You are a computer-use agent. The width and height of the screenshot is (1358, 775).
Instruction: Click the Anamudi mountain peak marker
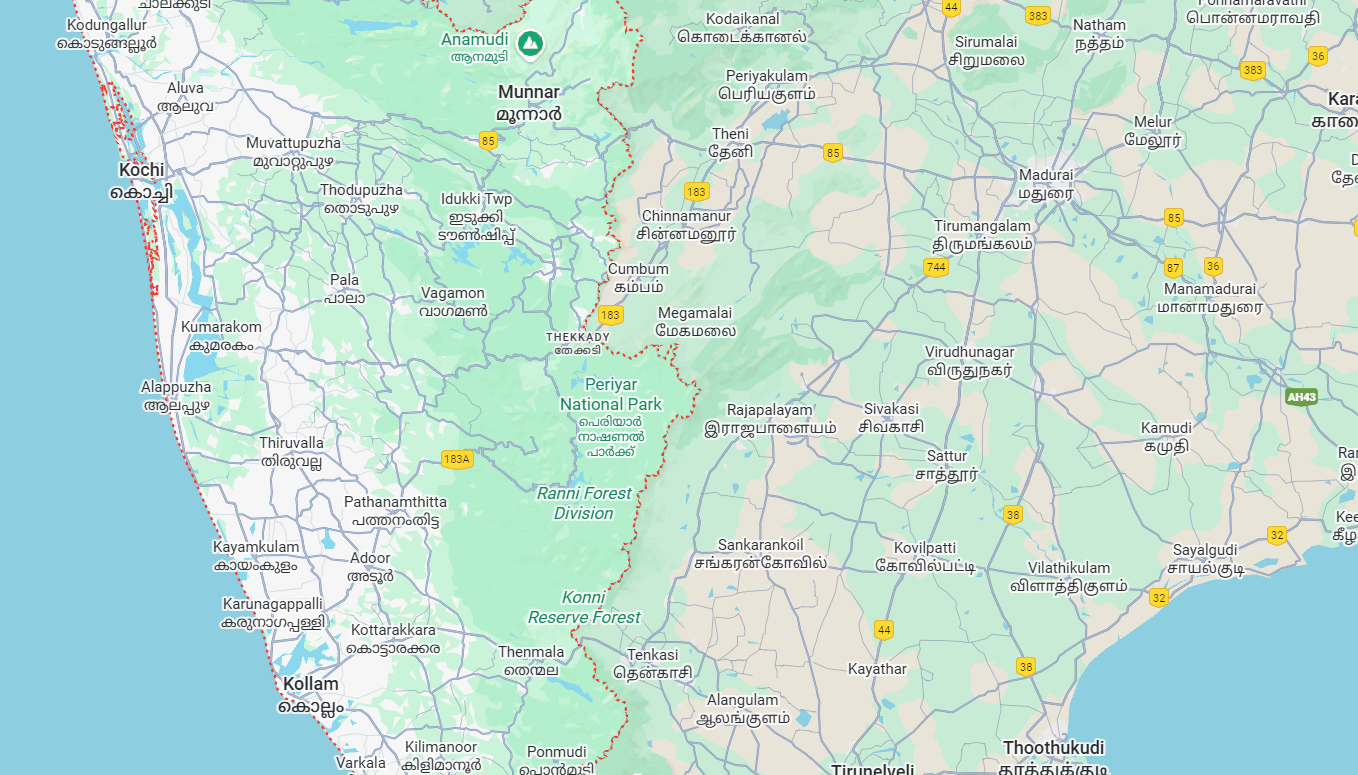pyautogui.click(x=530, y=43)
